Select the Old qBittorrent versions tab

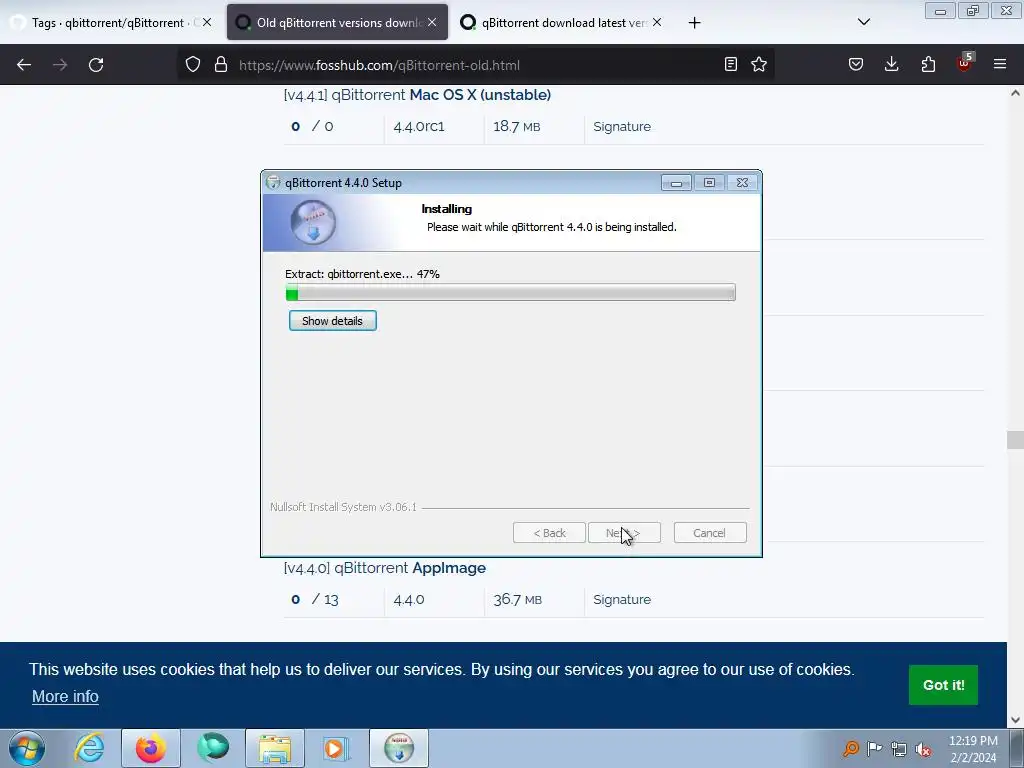click(337, 22)
